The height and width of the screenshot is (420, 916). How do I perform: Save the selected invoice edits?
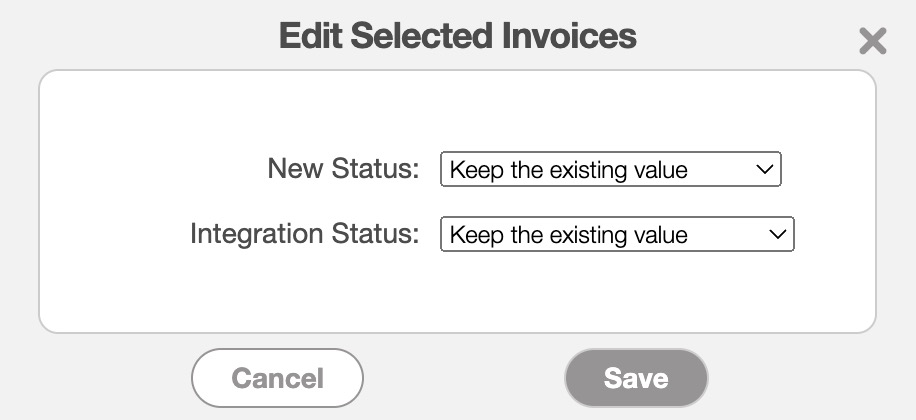click(636, 378)
